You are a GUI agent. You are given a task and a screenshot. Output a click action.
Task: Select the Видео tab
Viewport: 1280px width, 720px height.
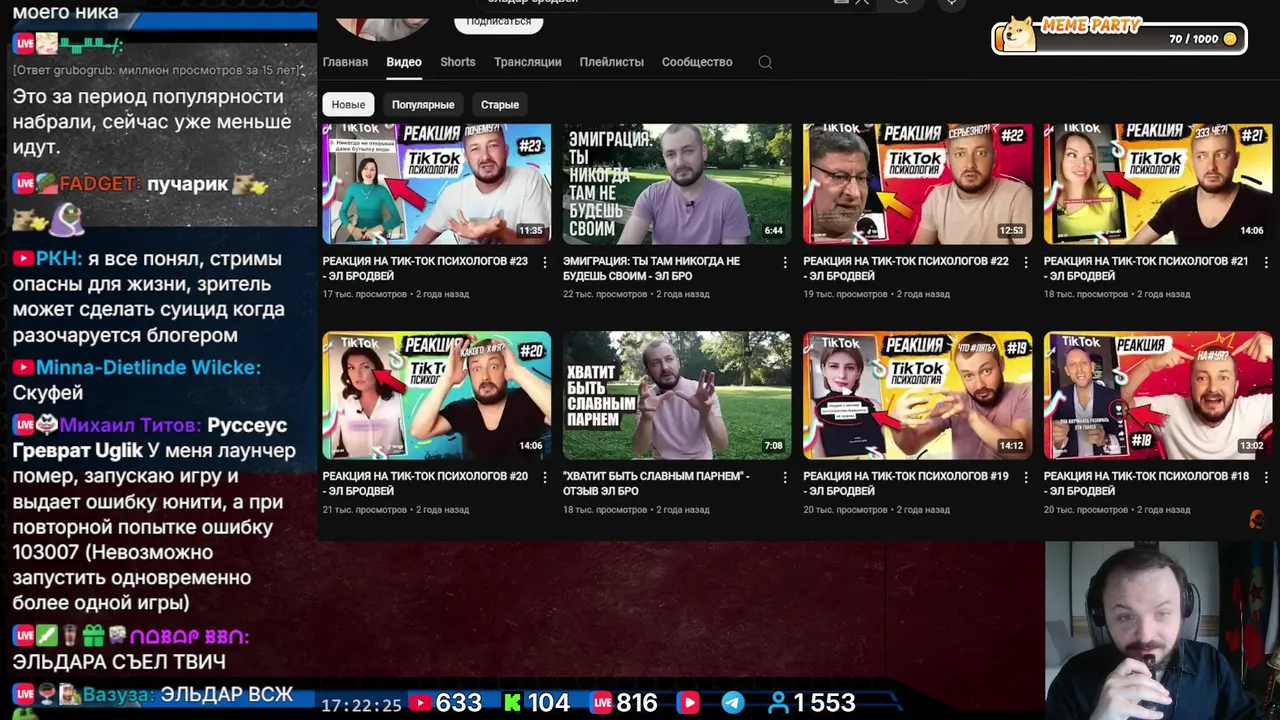(404, 62)
